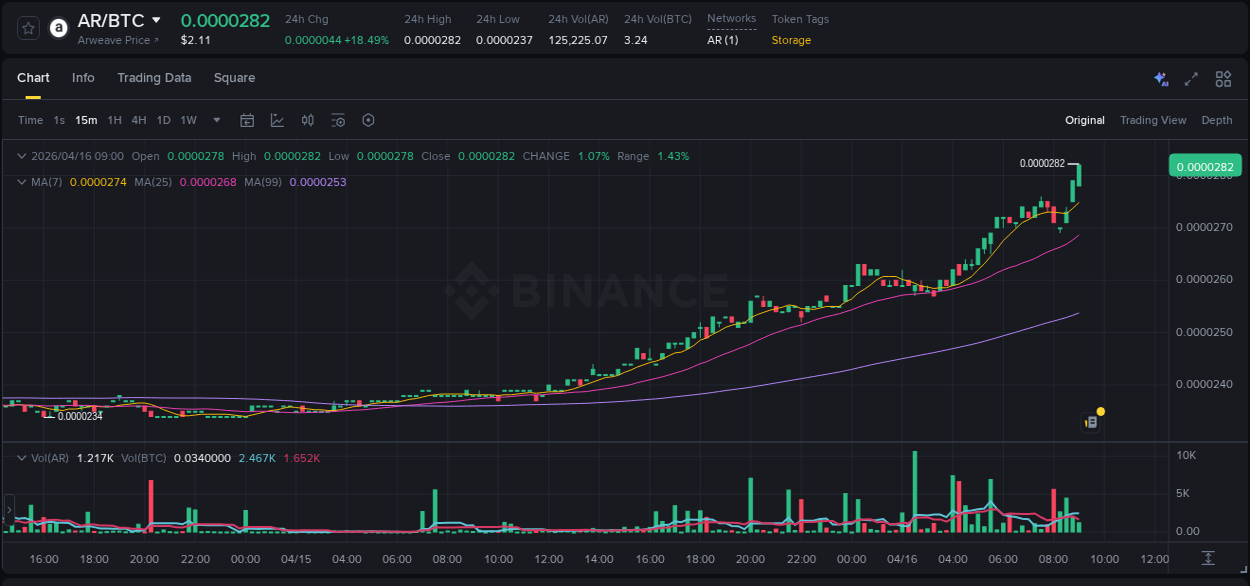Switch to the Chart tab
Image resolution: width=1250 pixels, height=586 pixels.
point(33,78)
